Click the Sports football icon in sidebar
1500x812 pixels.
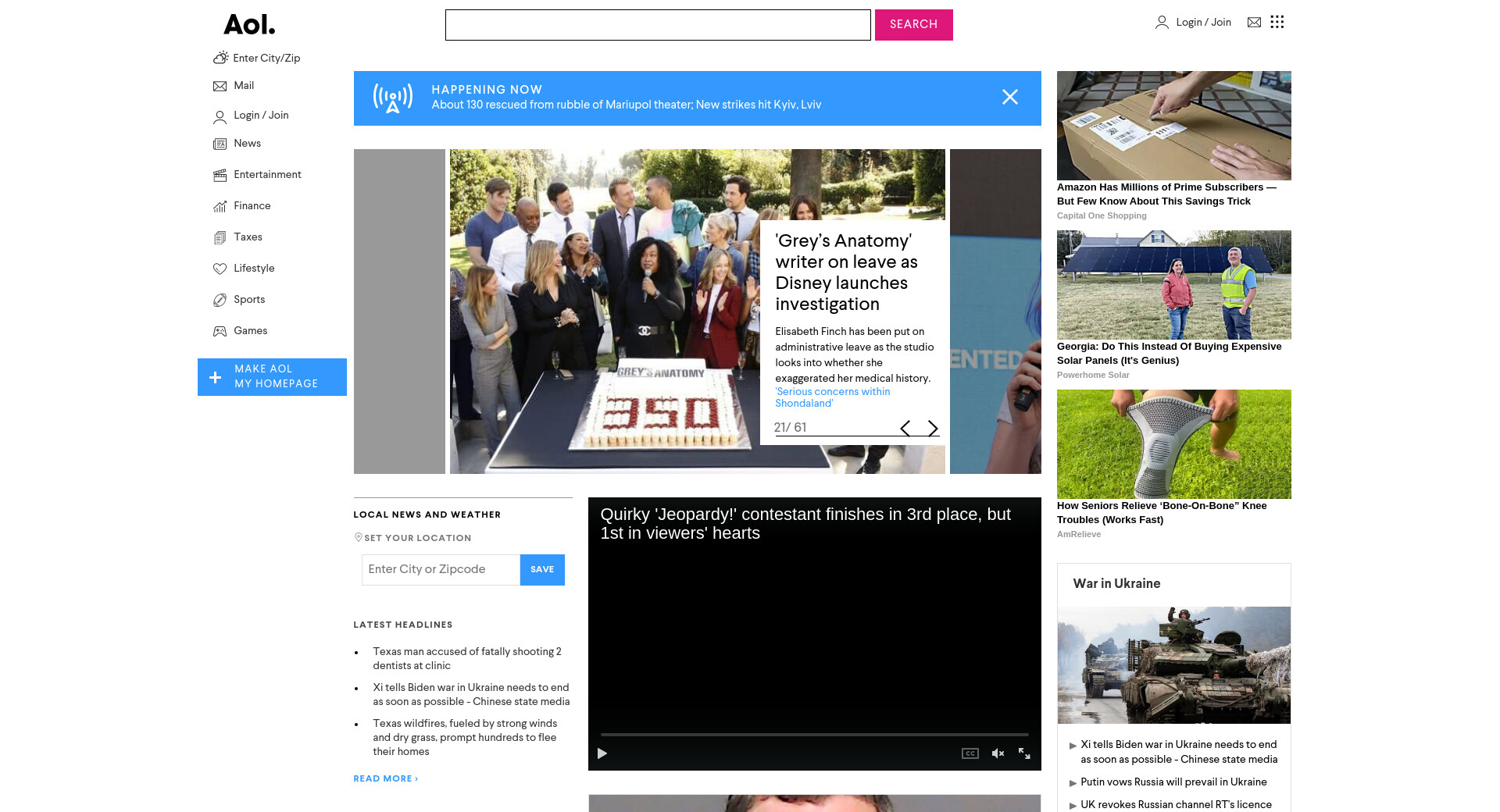[x=220, y=300]
